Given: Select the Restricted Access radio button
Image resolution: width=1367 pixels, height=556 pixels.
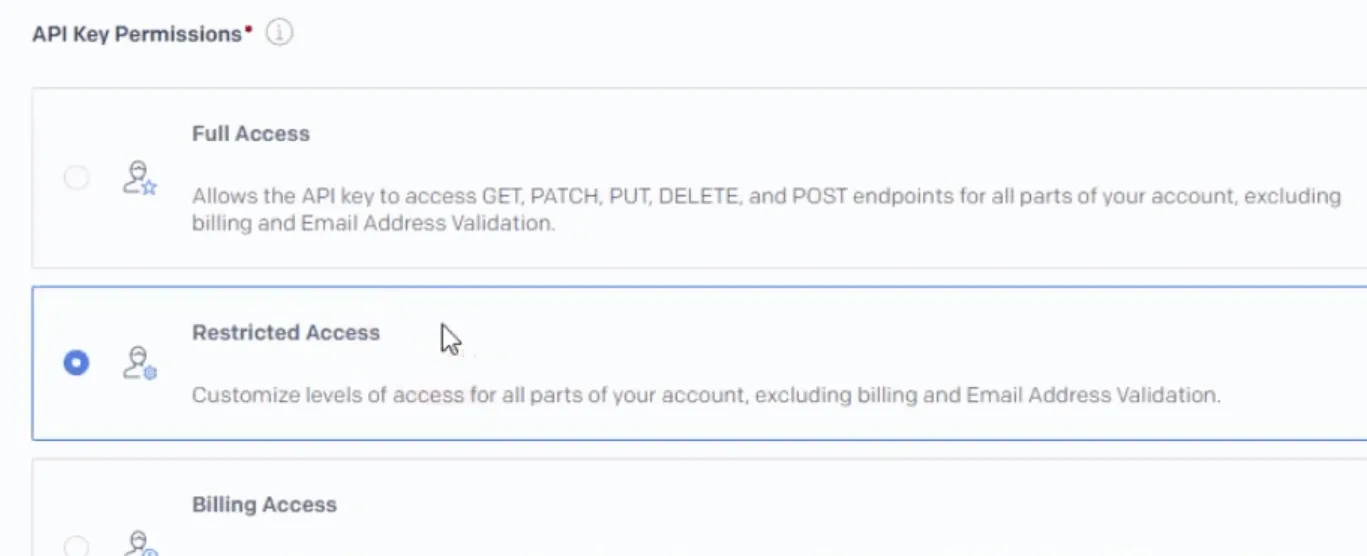Looking at the screenshot, I should point(76,363).
